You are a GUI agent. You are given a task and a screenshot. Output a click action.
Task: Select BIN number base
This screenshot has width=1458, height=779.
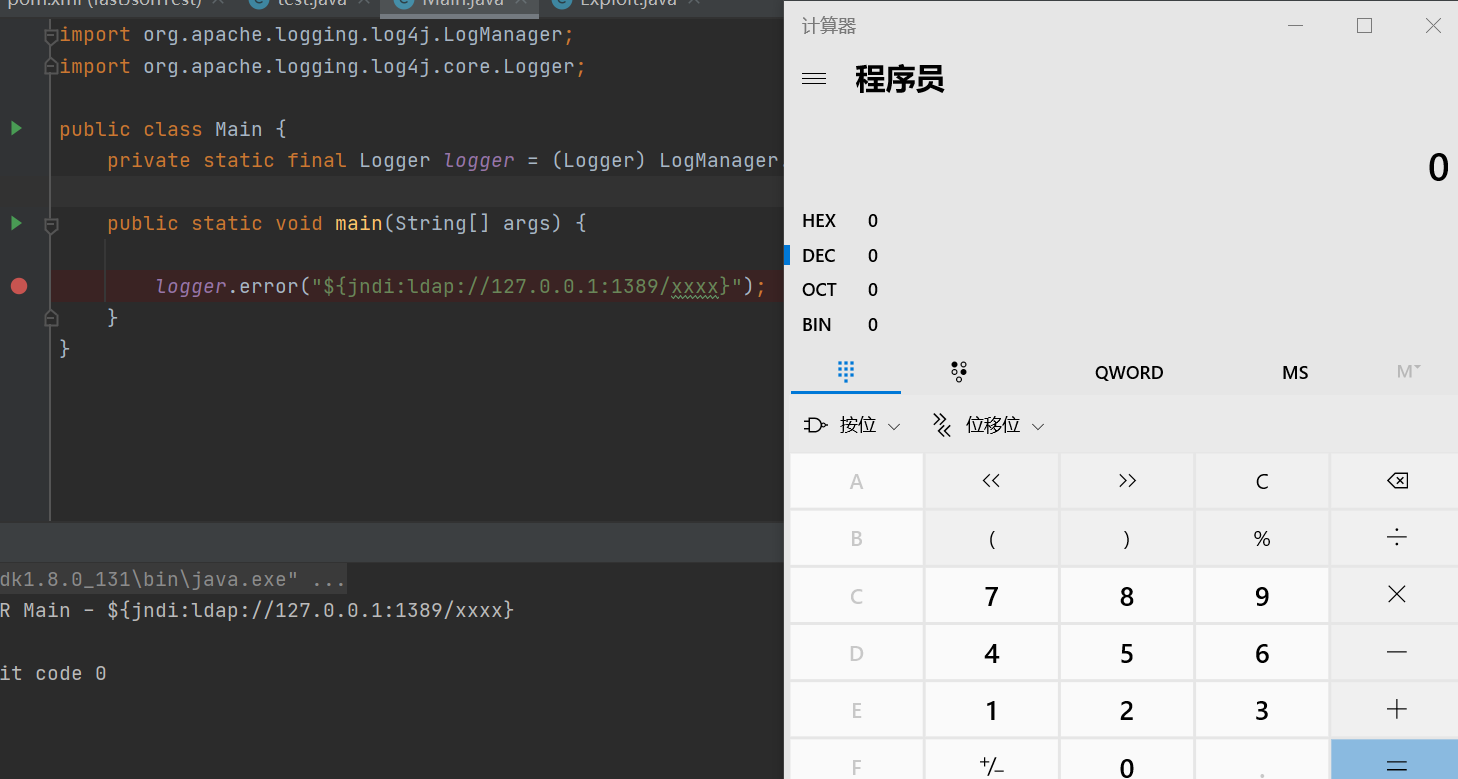coord(817,325)
